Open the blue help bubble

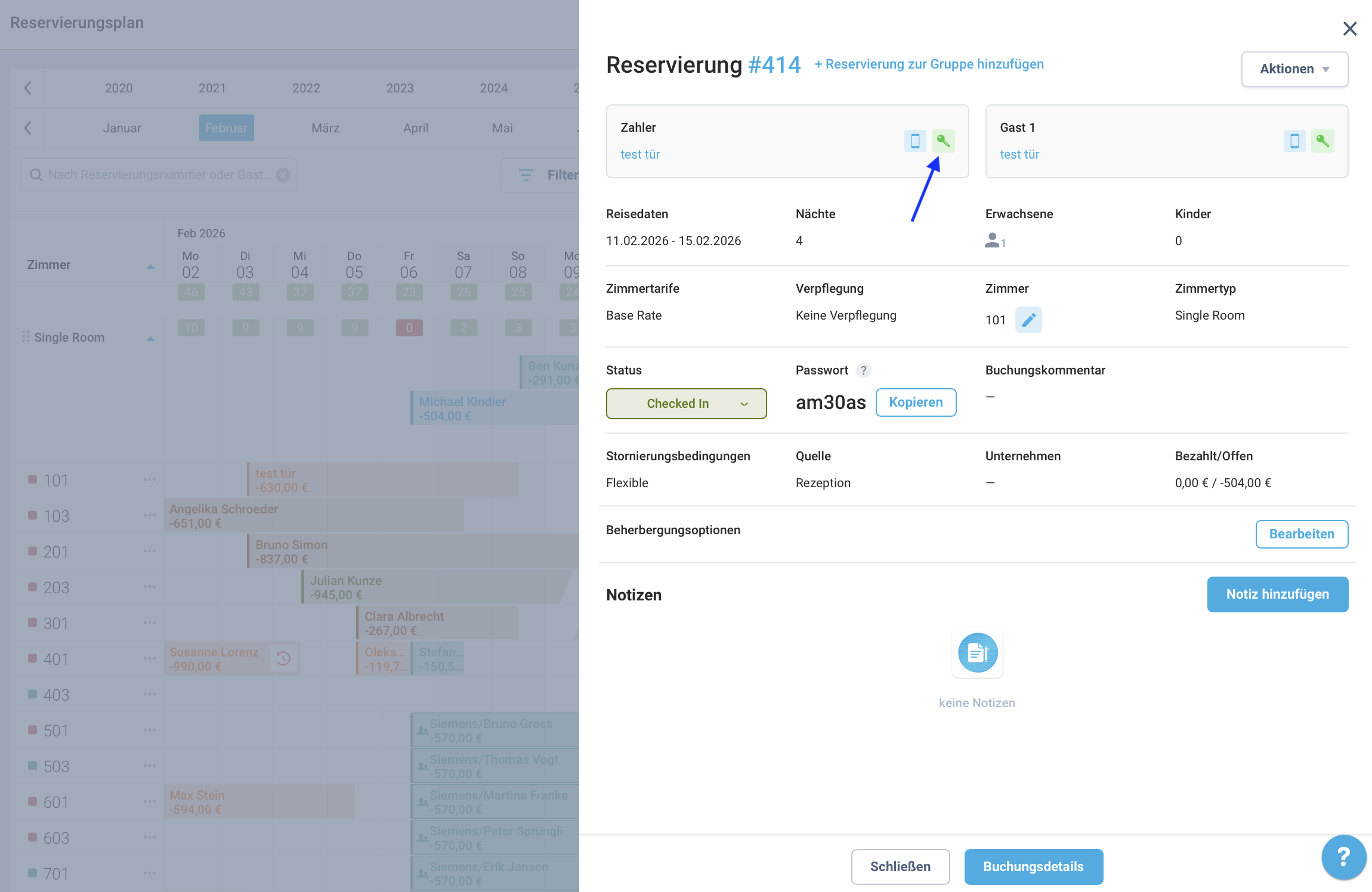[1344, 857]
